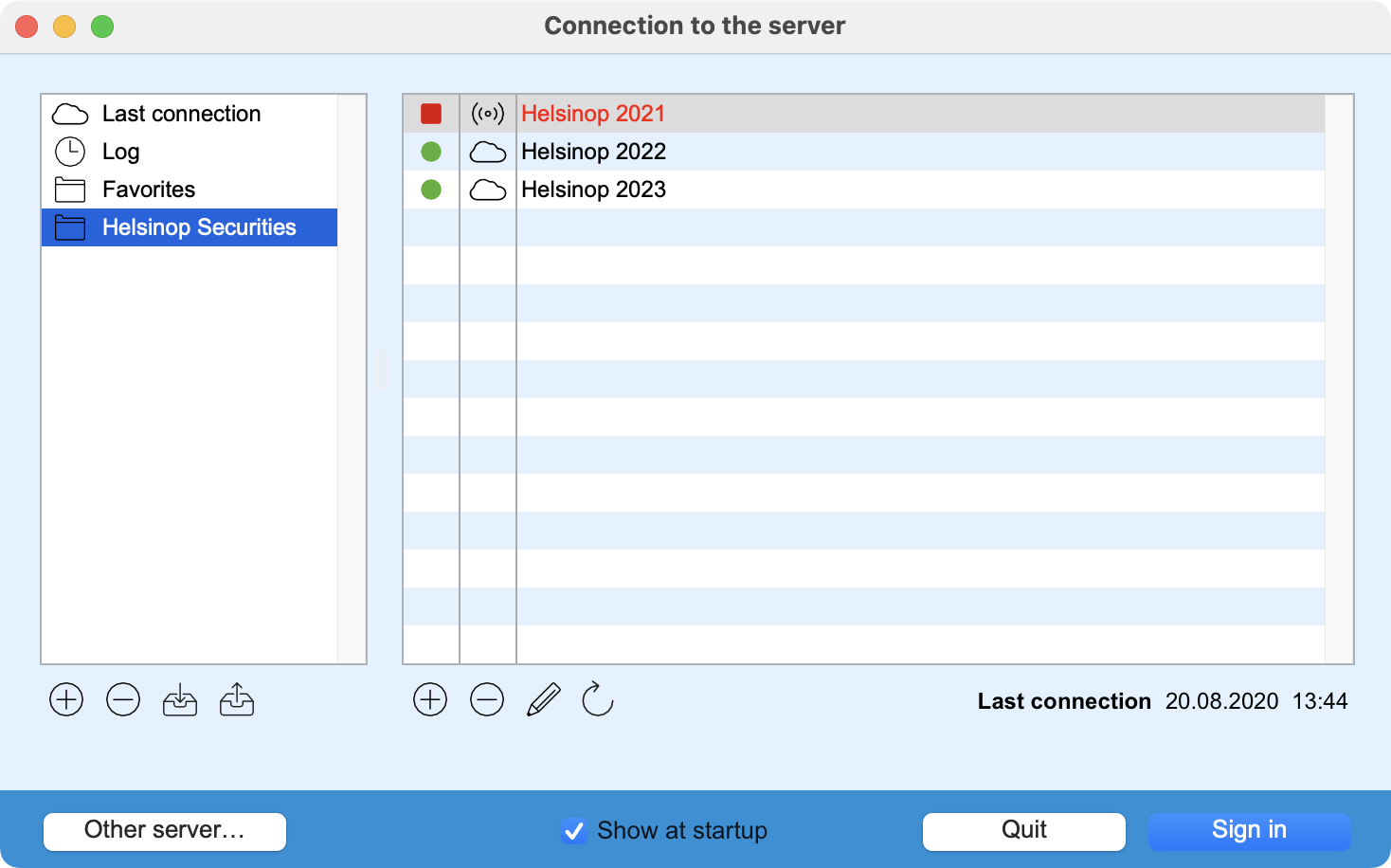
Task: Click the export inbox-arrow-up icon
Action: tap(237, 700)
